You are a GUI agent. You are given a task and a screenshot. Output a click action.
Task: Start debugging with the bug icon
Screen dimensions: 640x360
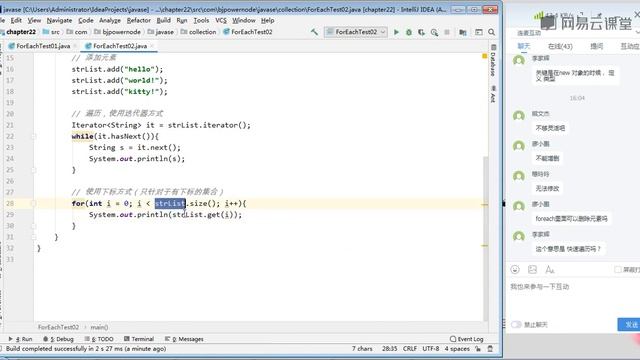tap(409, 32)
